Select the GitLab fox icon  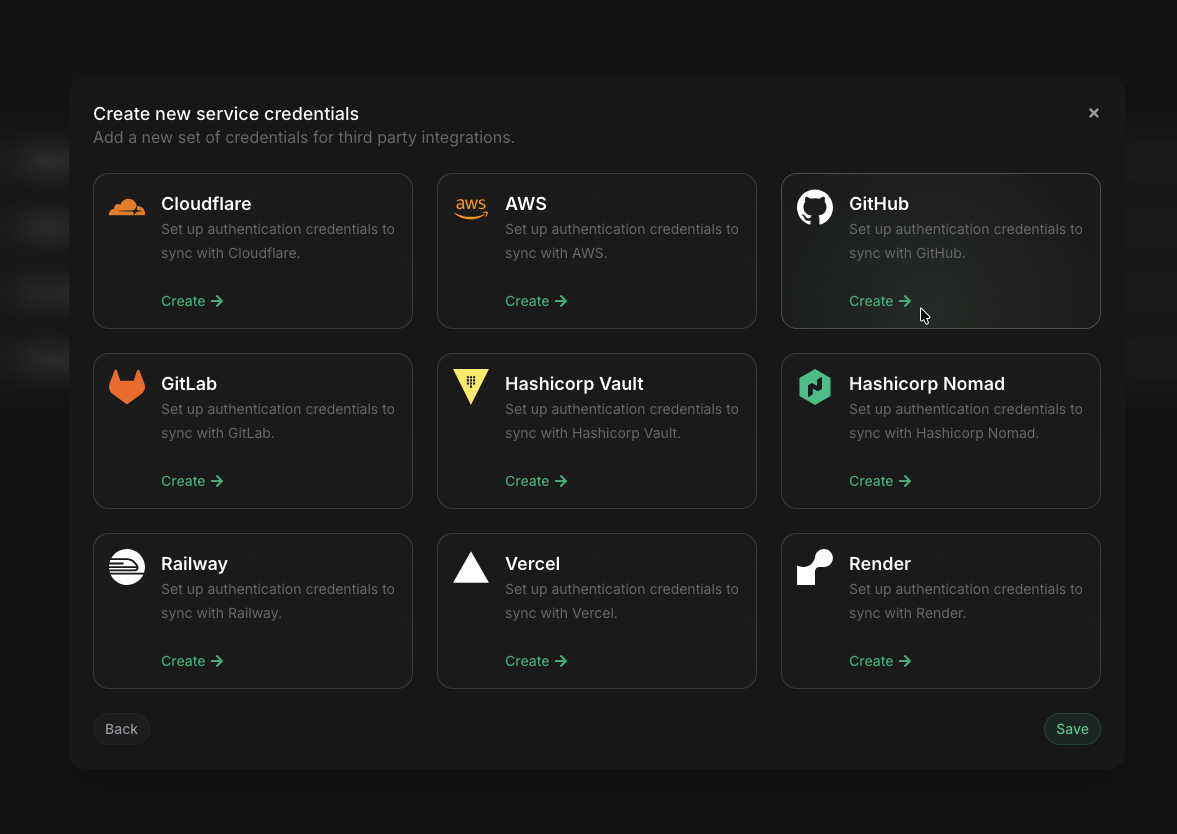point(126,386)
